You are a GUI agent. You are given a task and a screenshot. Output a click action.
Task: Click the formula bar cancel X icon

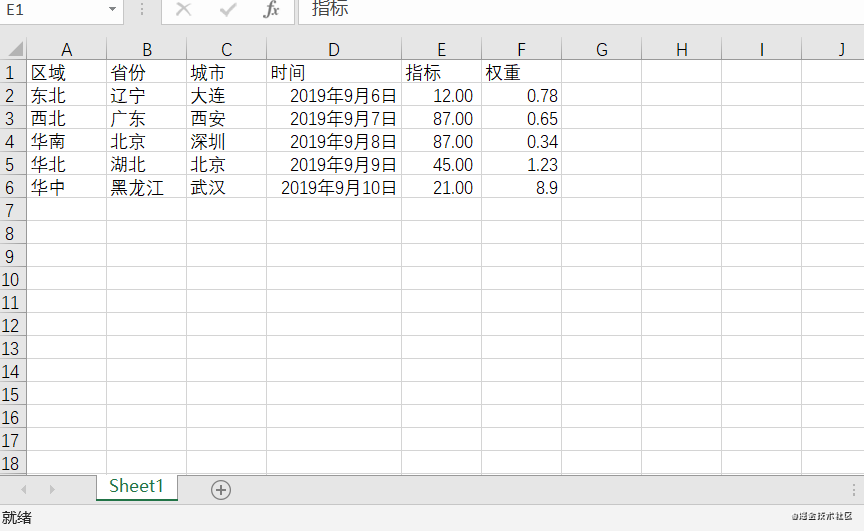[x=183, y=9]
